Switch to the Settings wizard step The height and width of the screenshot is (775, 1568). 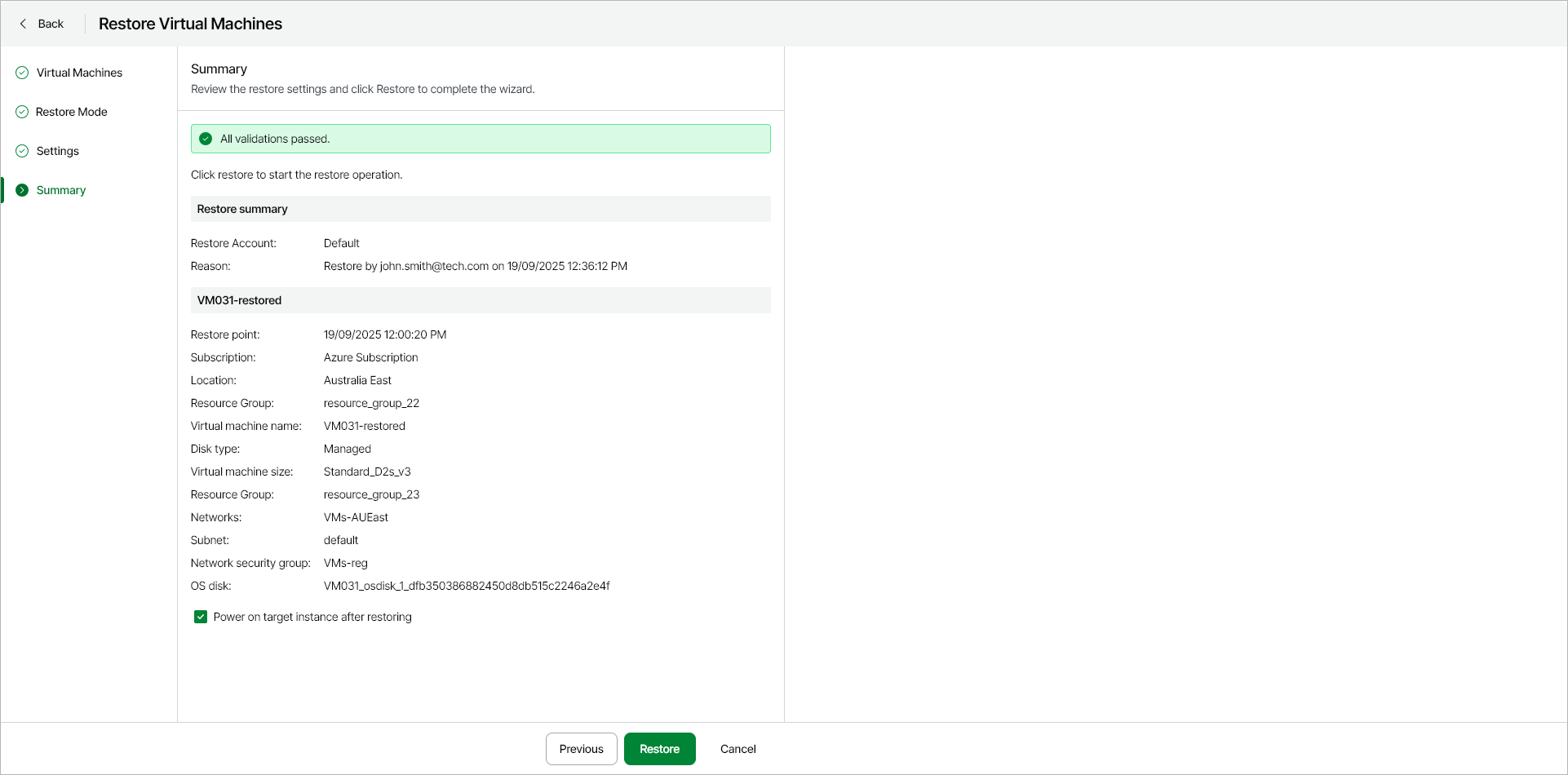pos(58,151)
